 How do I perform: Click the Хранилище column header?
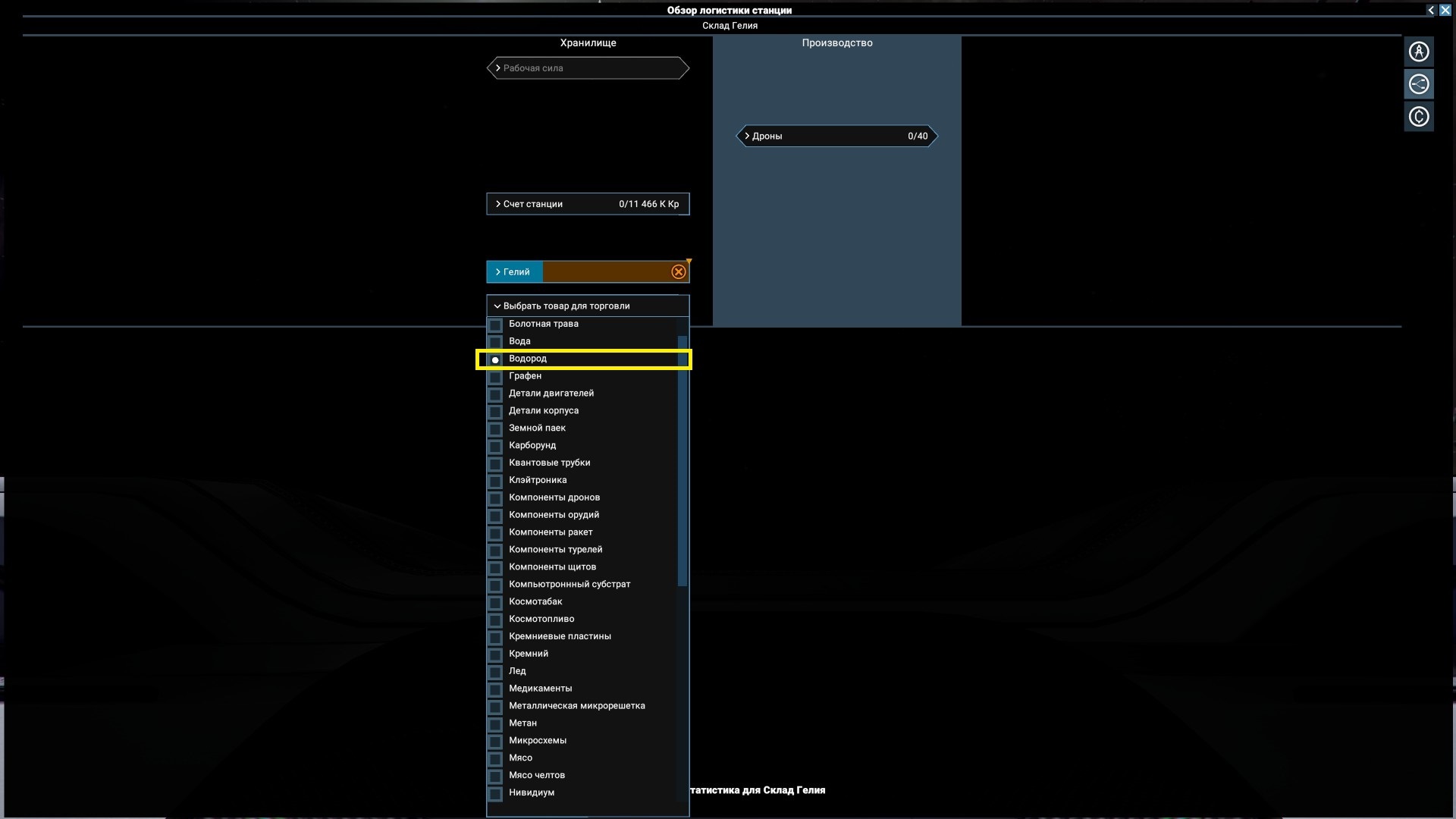[588, 43]
